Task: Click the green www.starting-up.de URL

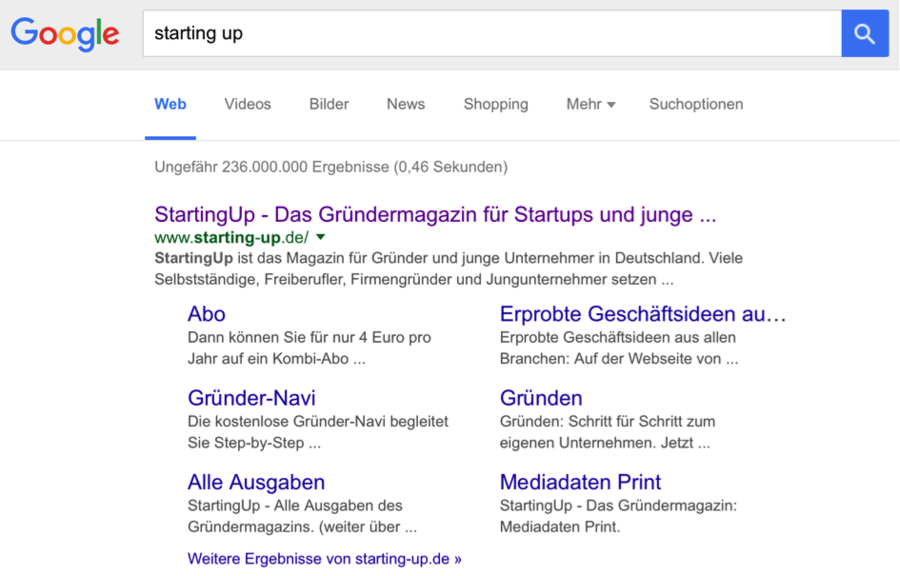Action: click(x=231, y=238)
